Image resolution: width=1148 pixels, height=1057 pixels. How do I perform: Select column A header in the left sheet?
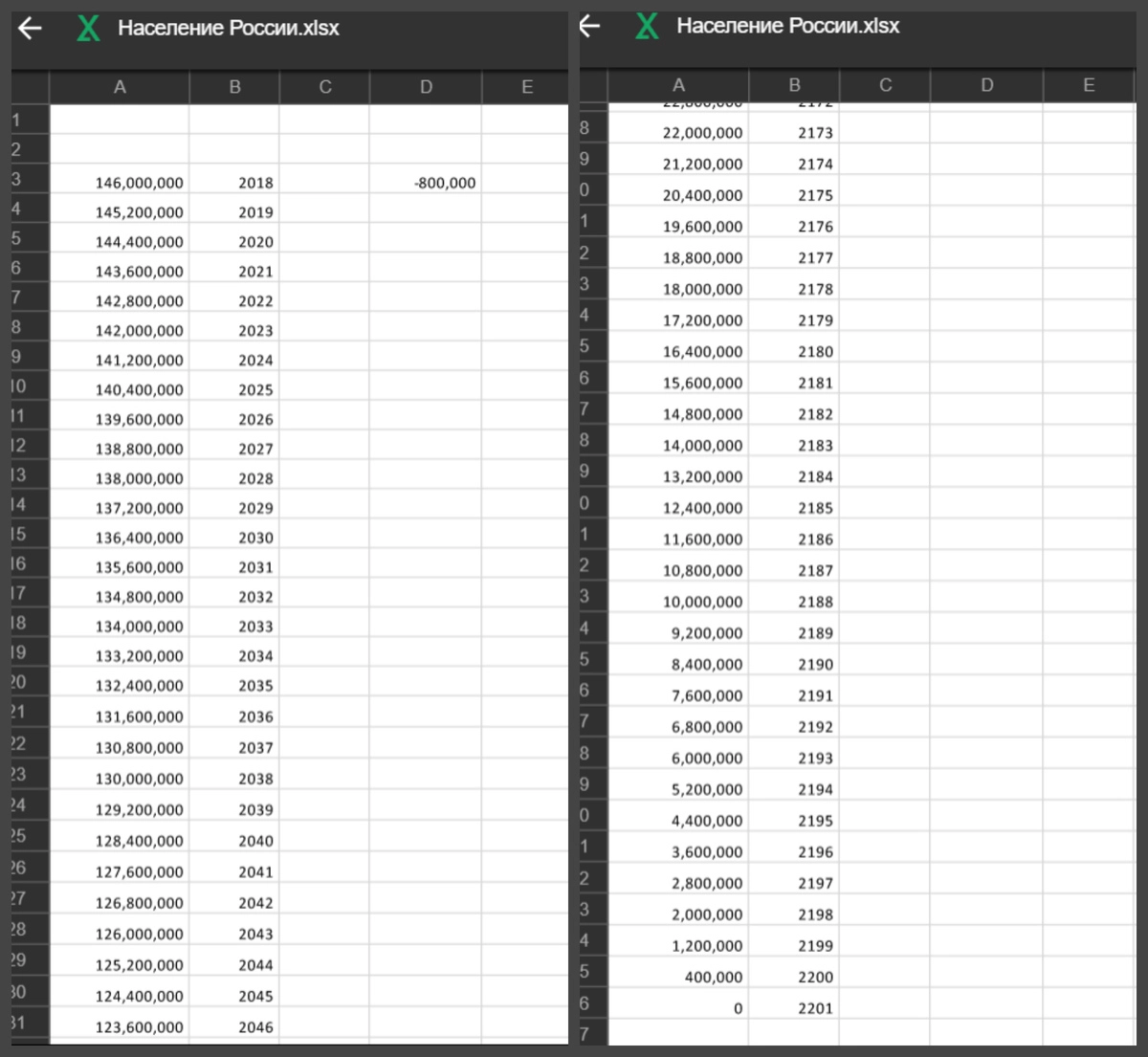point(120,87)
